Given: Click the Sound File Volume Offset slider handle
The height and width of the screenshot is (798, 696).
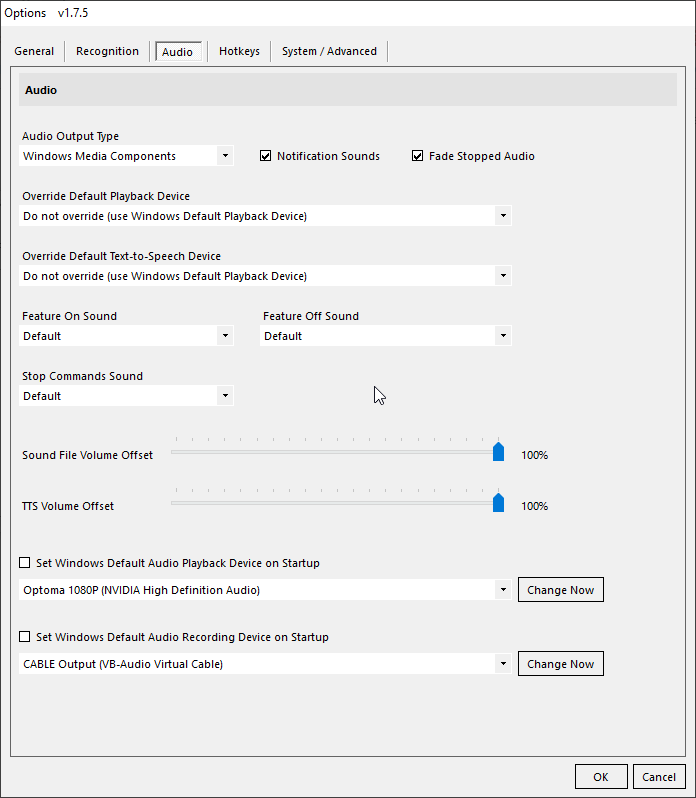Looking at the screenshot, I should [498, 452].
